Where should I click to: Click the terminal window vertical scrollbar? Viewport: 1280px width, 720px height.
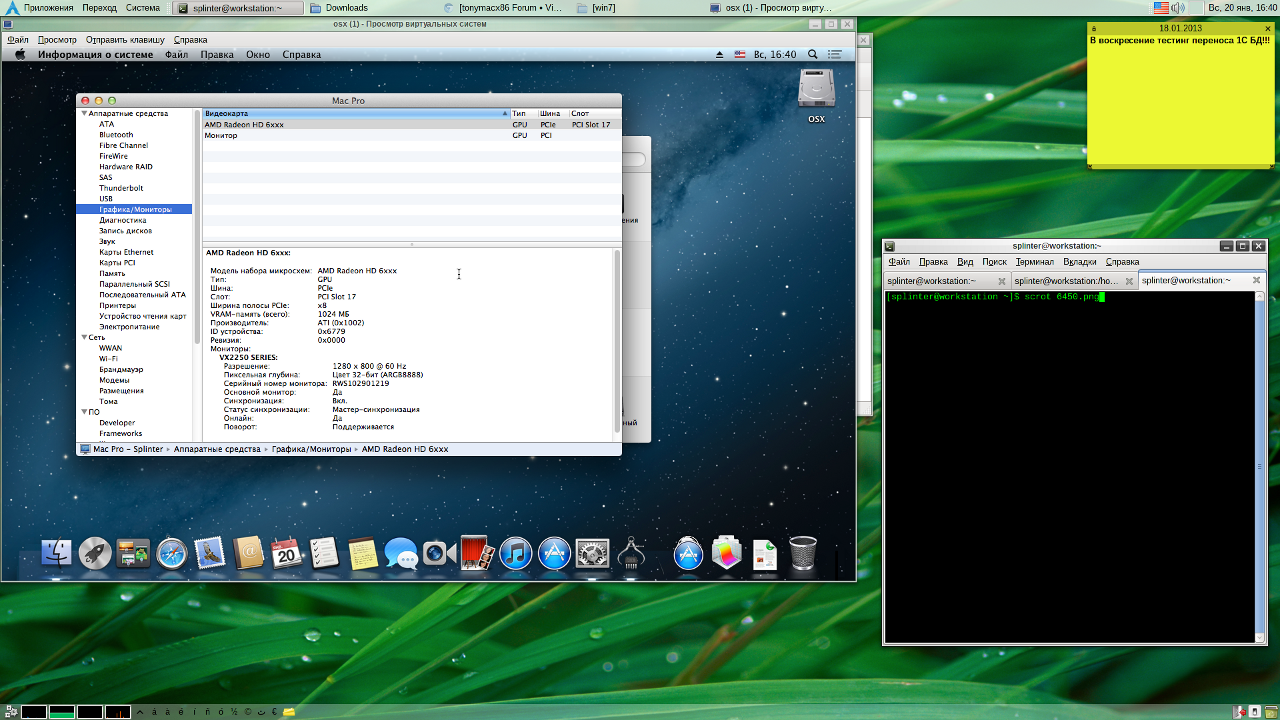pyautogui.click(x=1260, y=466)
